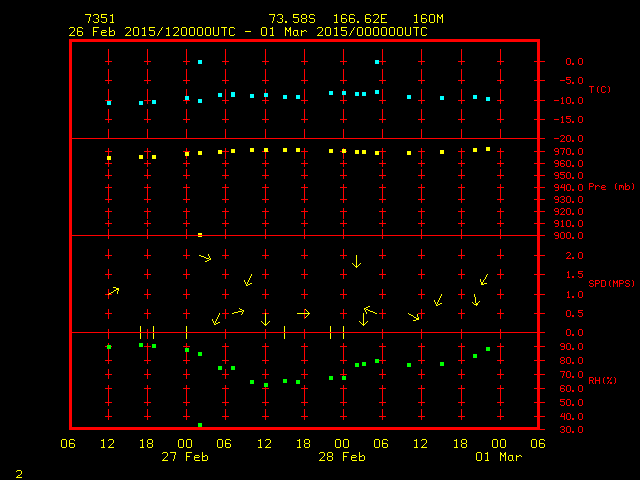Click the station ID 7351 text
The height and width of the screenshot is (480, 640).
pos(100,19)
